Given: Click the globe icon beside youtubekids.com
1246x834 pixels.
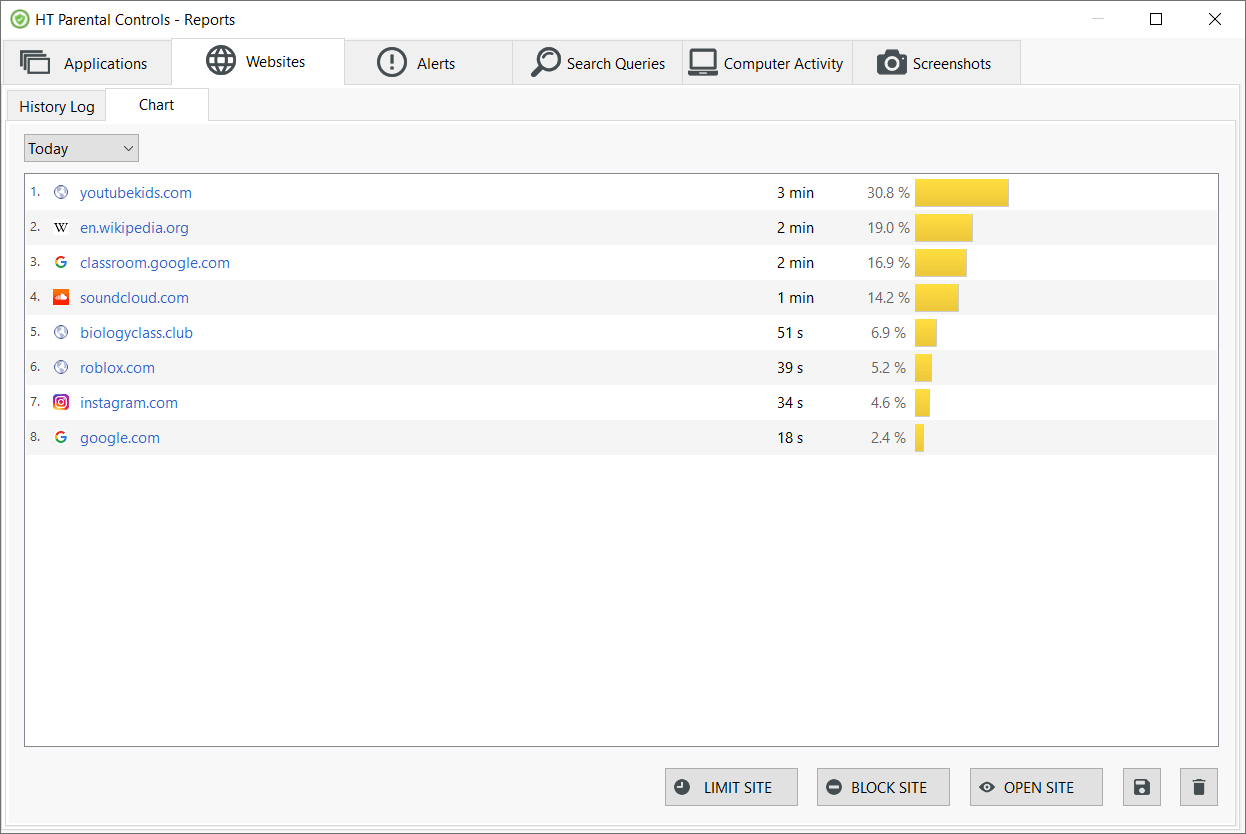Looking at the screenshot, I should [x=61, y=192].
